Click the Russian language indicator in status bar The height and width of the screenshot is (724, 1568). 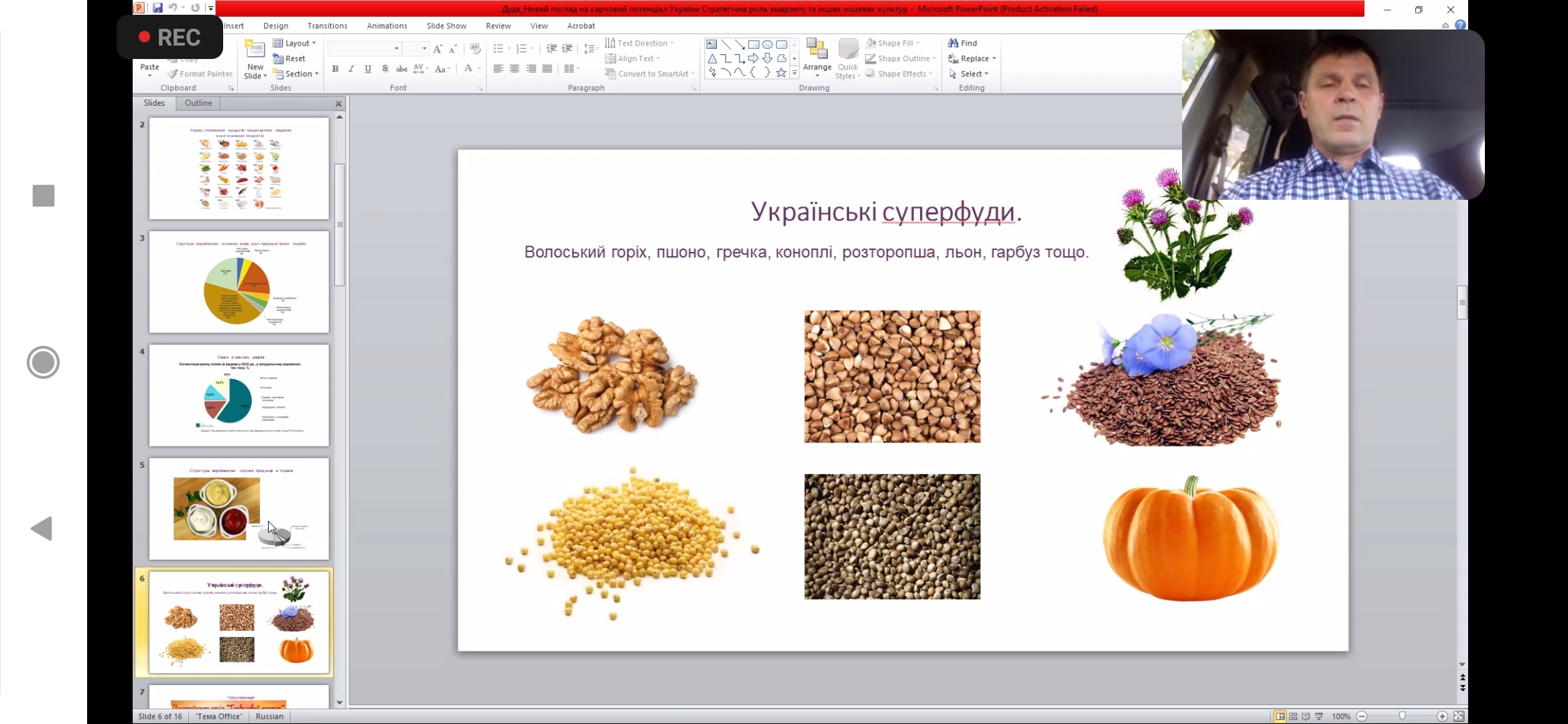coord(269,717)
